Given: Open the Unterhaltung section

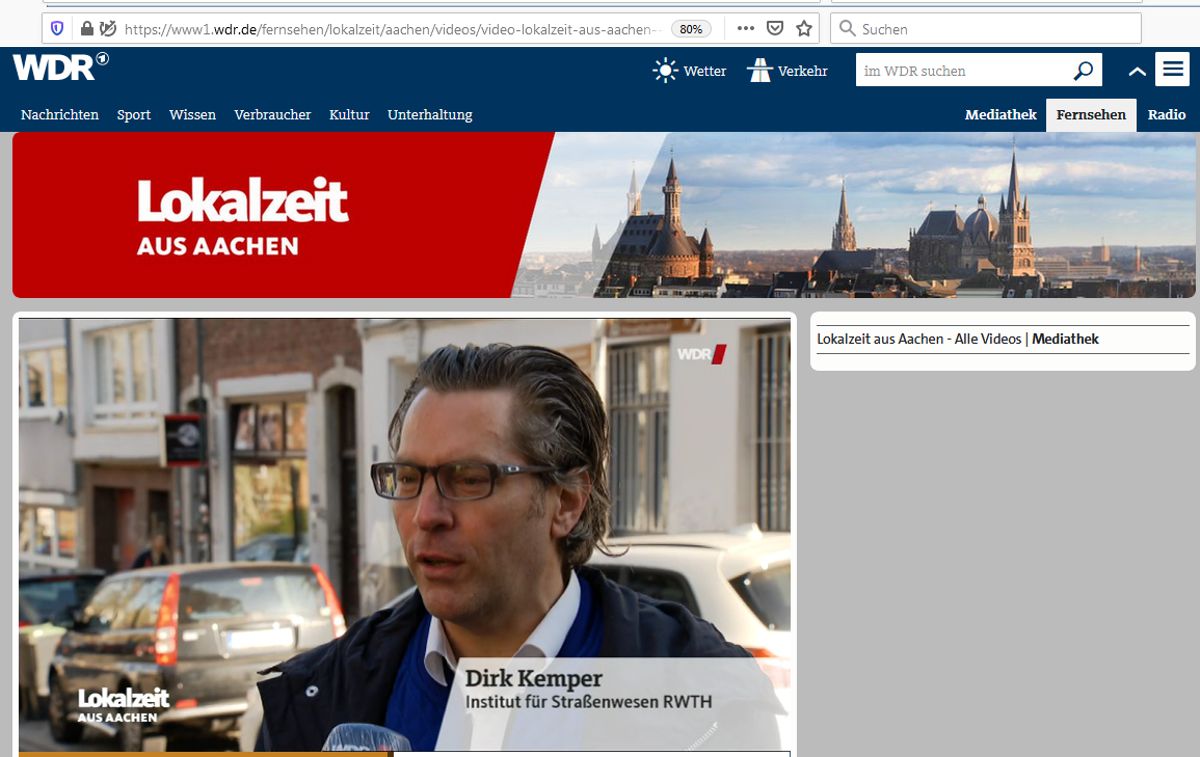Looking at the screenshot, I should pos(430,115).
